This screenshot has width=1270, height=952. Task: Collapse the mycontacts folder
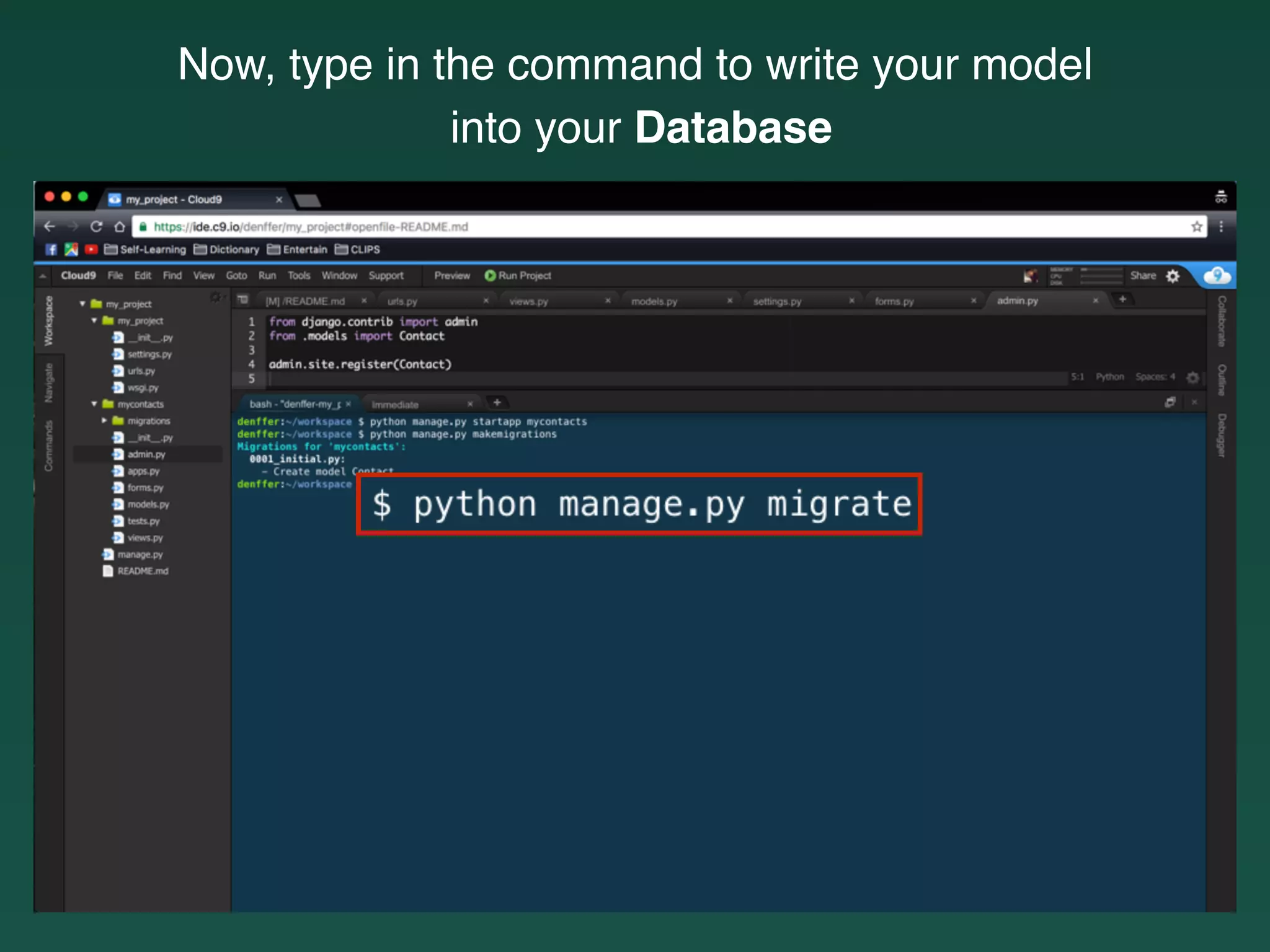(x=94, y=404)
